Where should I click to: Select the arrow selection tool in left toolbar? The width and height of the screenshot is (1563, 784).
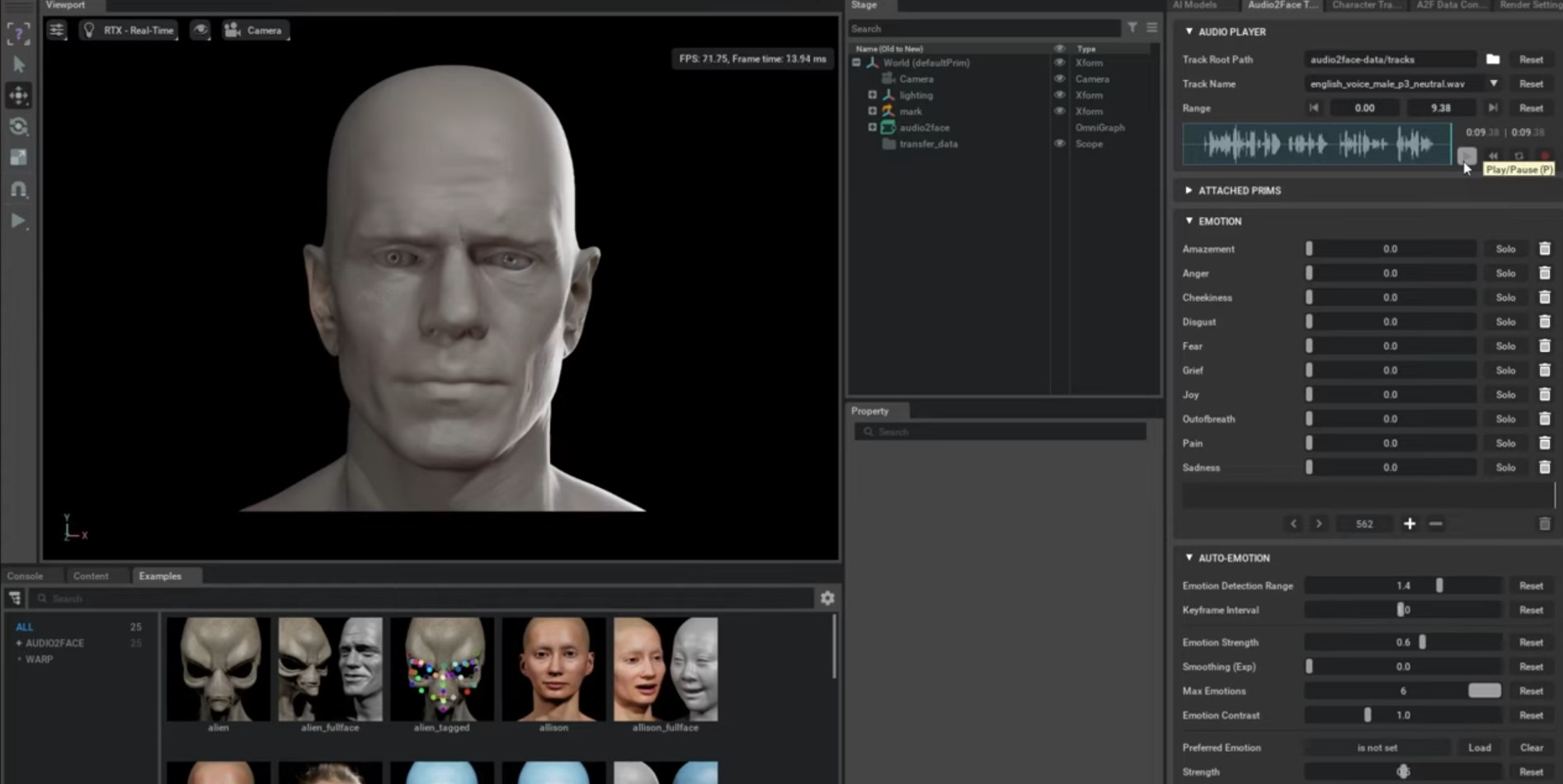(x=19, y=64)
